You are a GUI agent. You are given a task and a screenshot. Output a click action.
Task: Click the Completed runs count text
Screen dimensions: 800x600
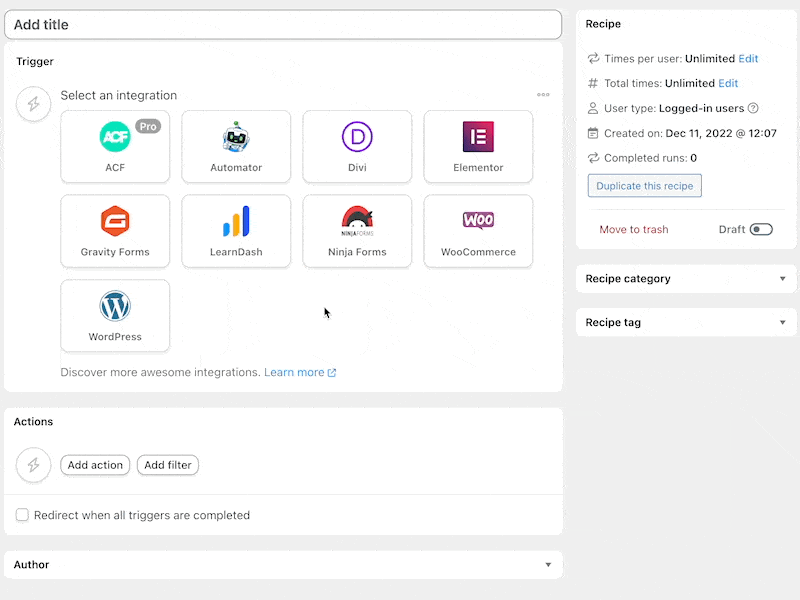[693, 158]
